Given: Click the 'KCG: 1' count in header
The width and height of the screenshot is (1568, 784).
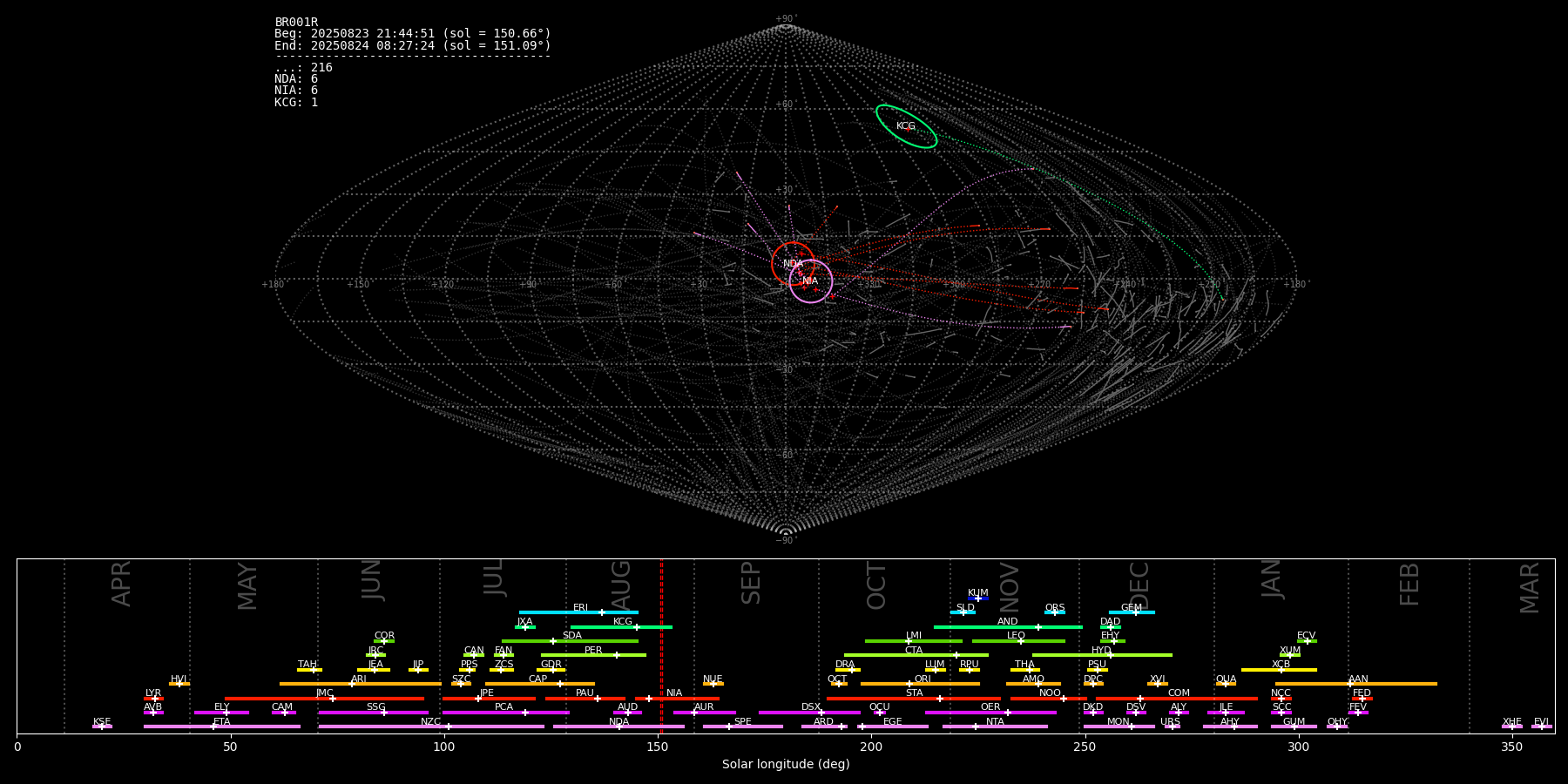Looking at the screenshot, I should (296, 103).
